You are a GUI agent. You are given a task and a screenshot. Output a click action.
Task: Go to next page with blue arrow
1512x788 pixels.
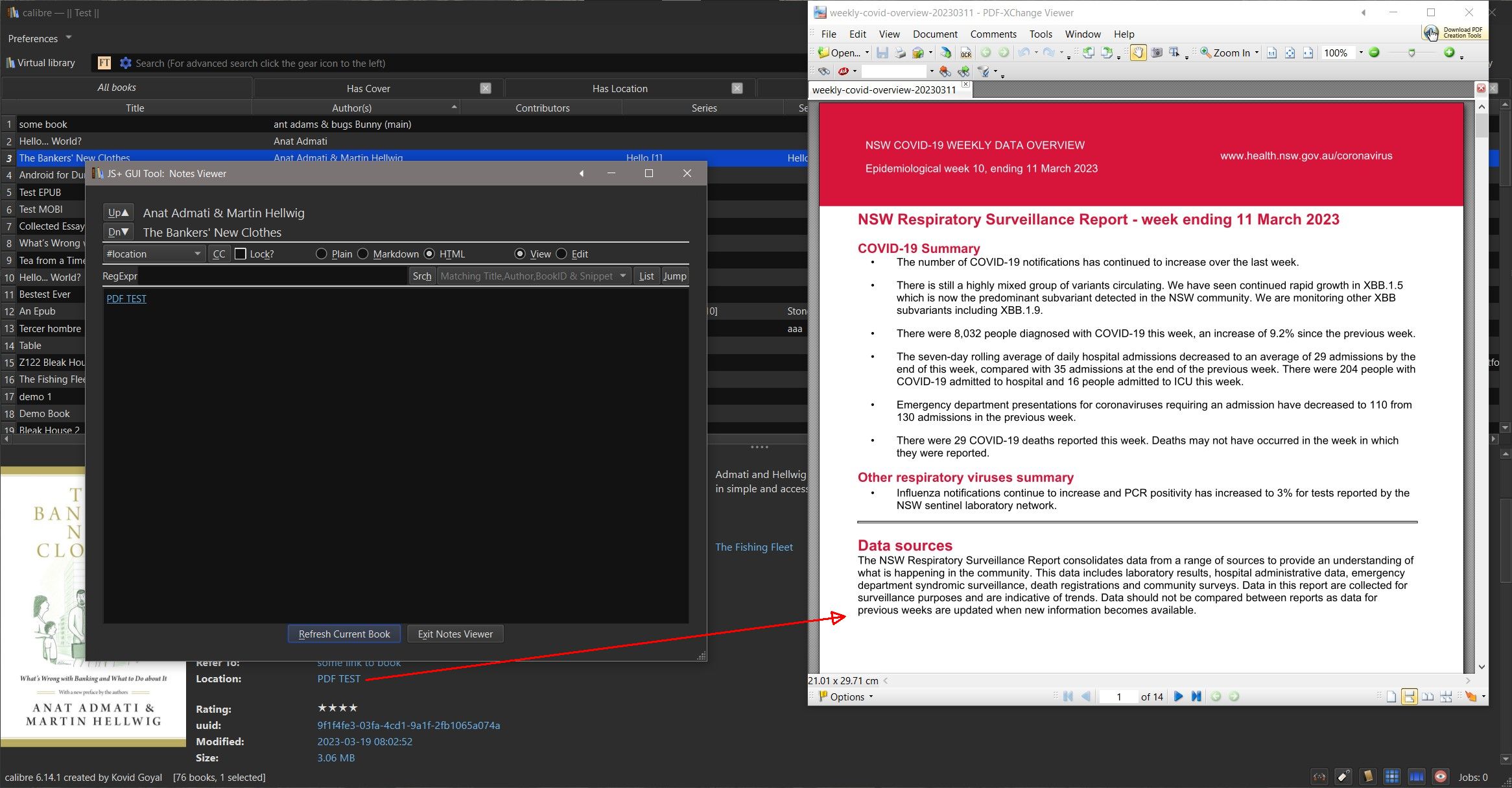point(1178,697)
